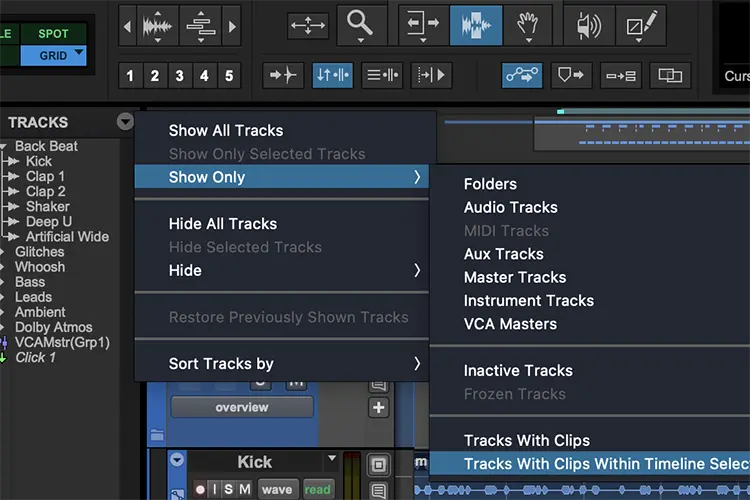Open the wave track view selector

(x=277, y=489)
